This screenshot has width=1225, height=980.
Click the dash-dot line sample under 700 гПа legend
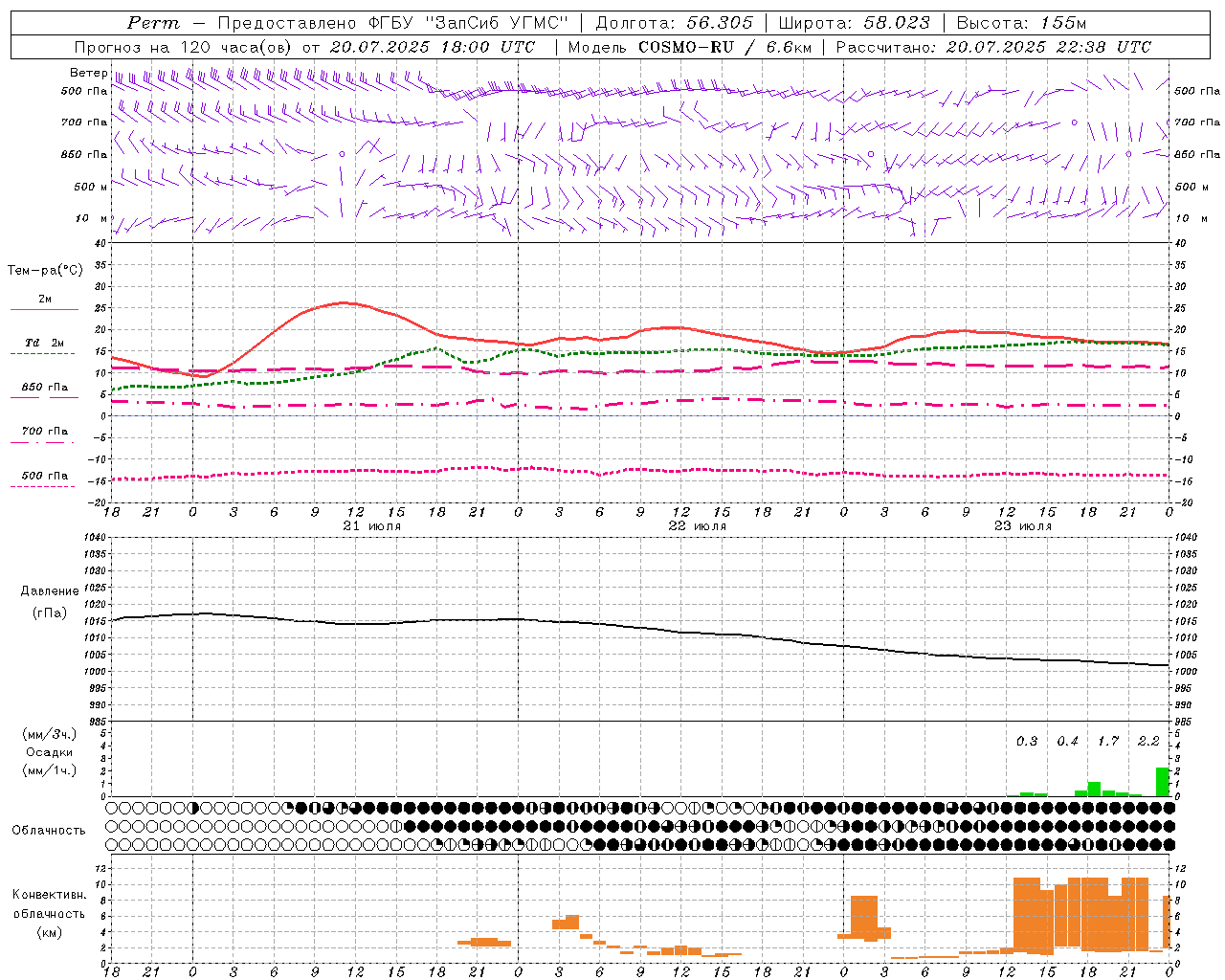point(42,442)
